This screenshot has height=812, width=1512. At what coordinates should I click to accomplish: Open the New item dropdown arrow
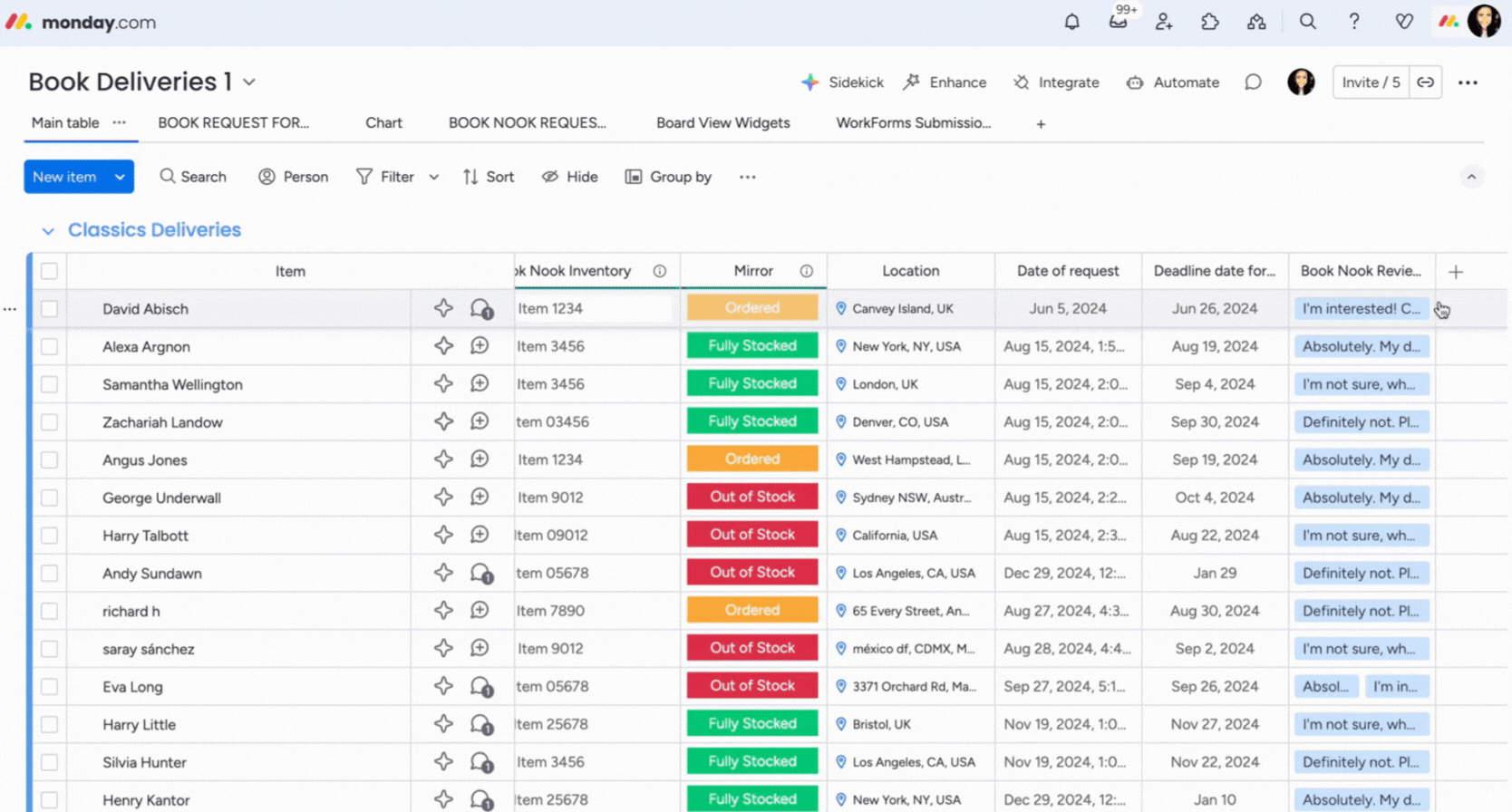coord(120,178)
